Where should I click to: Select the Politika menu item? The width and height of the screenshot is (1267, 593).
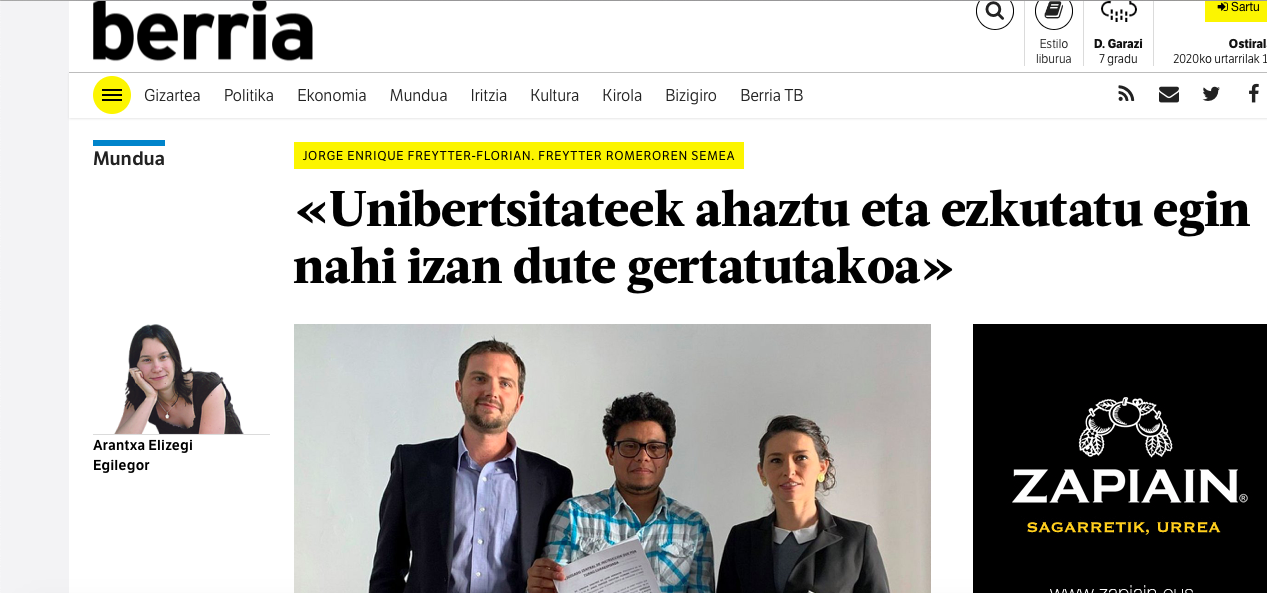[249, 96]
